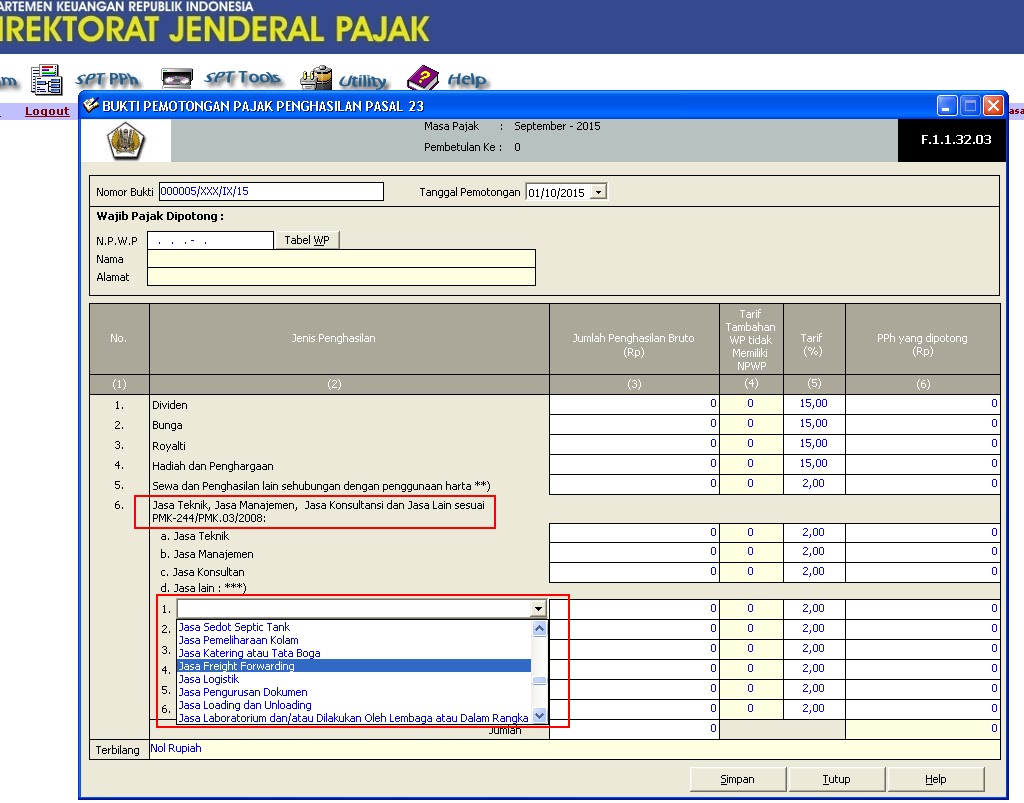Viewport: 1024px width, 803px height.
Task: Click the dropdown list scrollbar thumb
Action: click(539, 680)
